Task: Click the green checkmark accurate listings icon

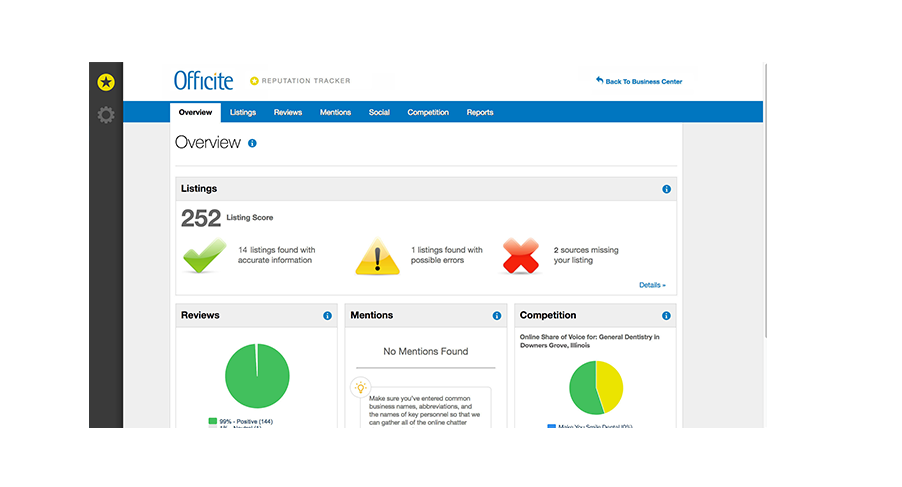Action: click(x=205, y=255)
